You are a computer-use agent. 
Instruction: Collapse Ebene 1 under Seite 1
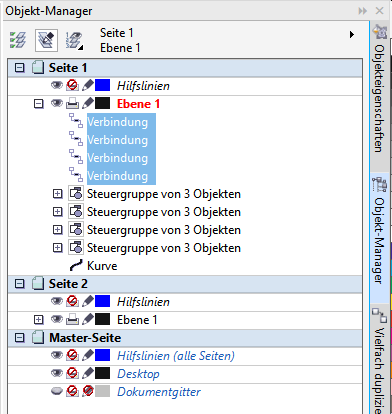click(39, 104)
